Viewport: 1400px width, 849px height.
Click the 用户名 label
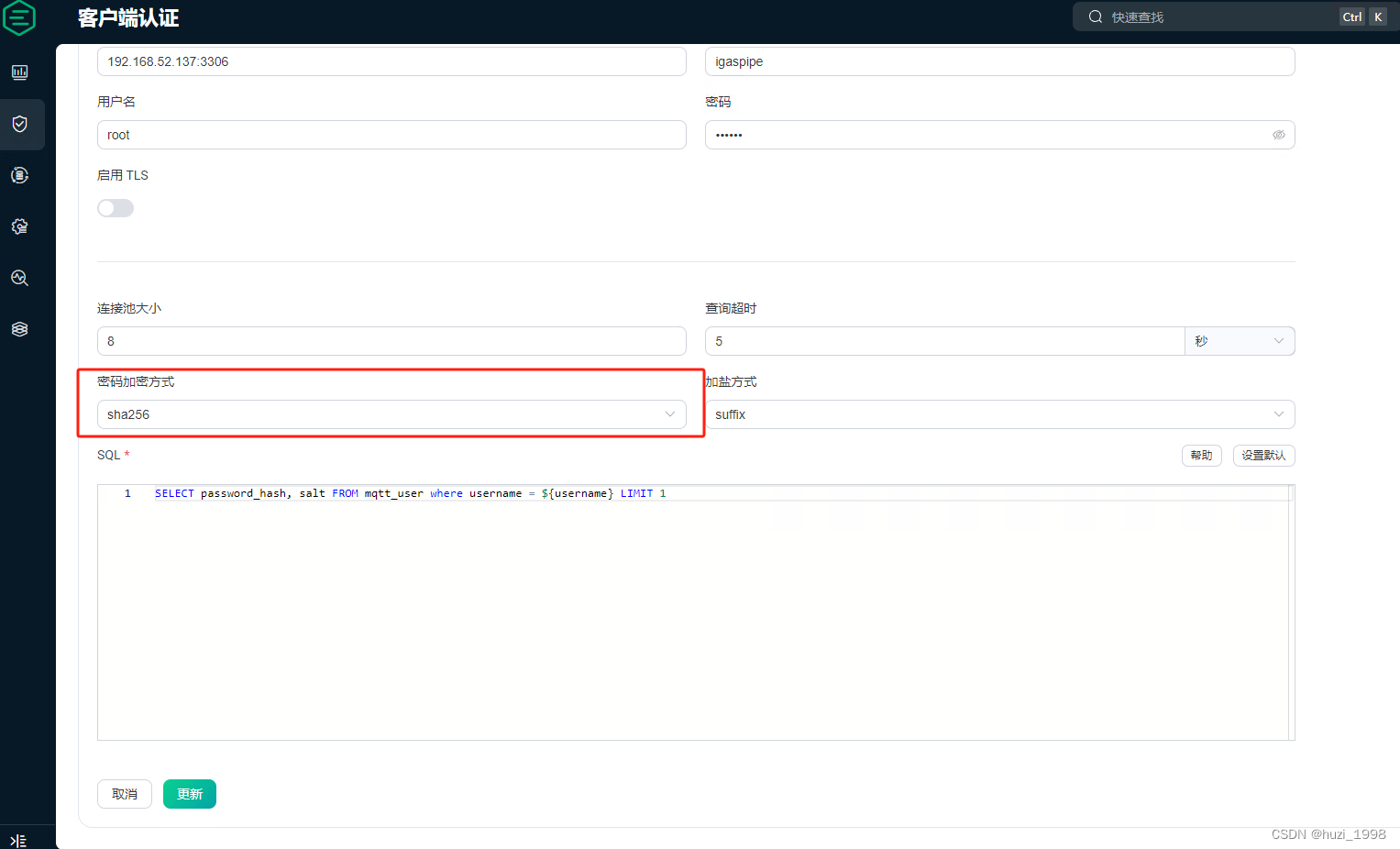116,102
